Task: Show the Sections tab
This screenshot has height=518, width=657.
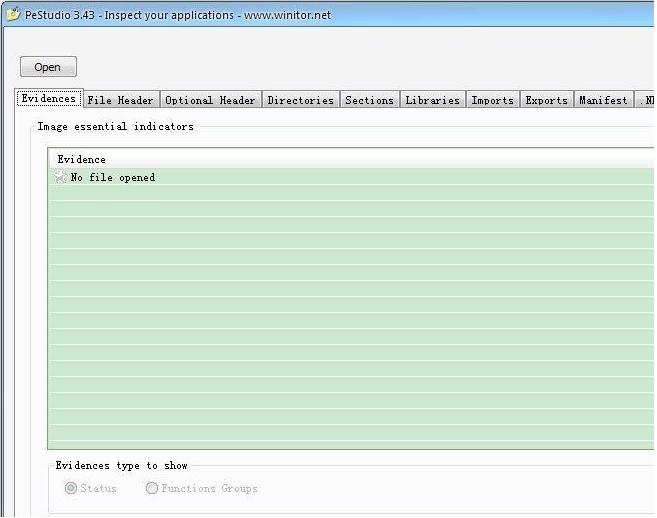Action: pos(370,100)
